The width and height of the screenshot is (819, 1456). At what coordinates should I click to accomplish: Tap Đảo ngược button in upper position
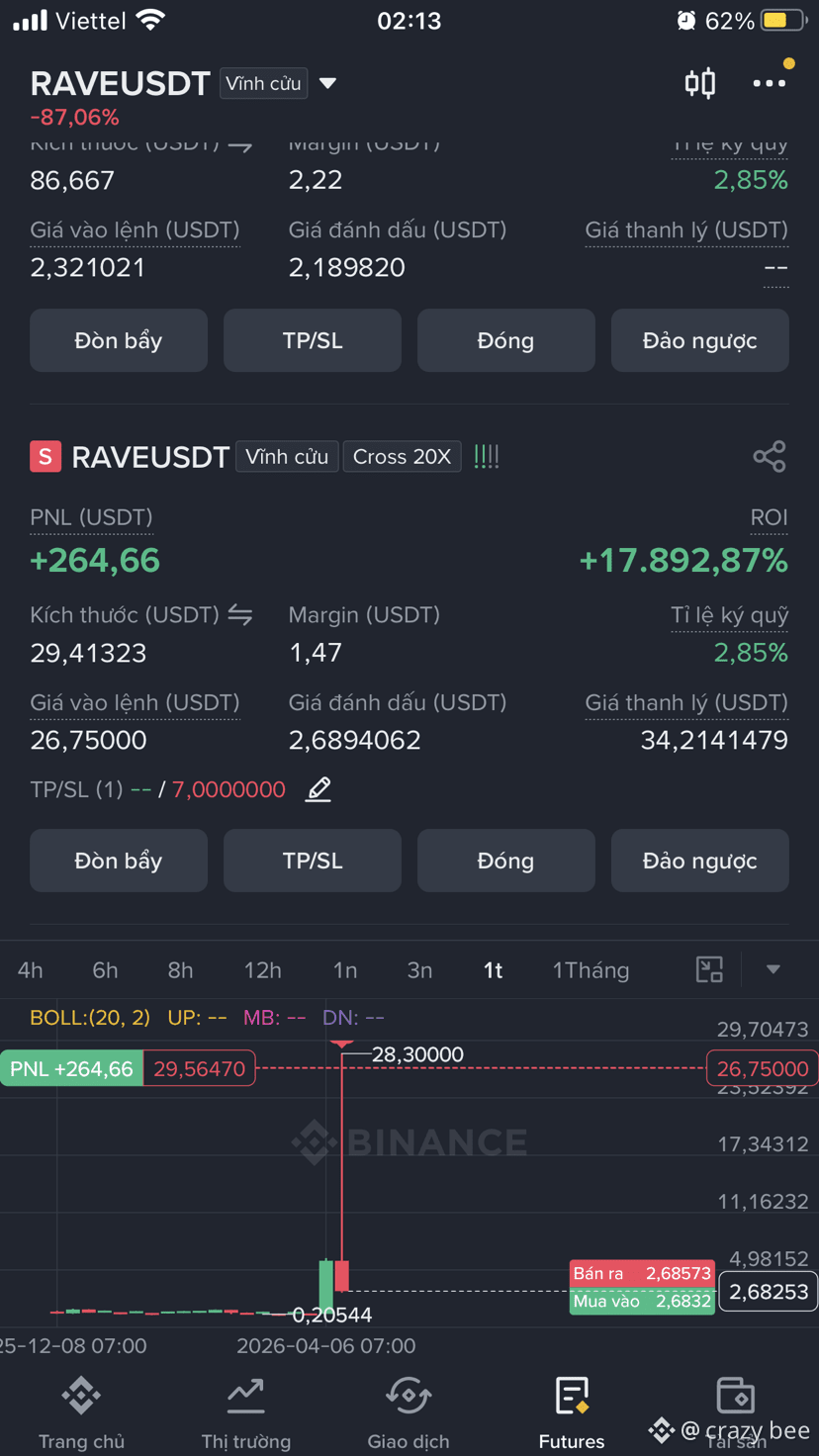[700, 340]
